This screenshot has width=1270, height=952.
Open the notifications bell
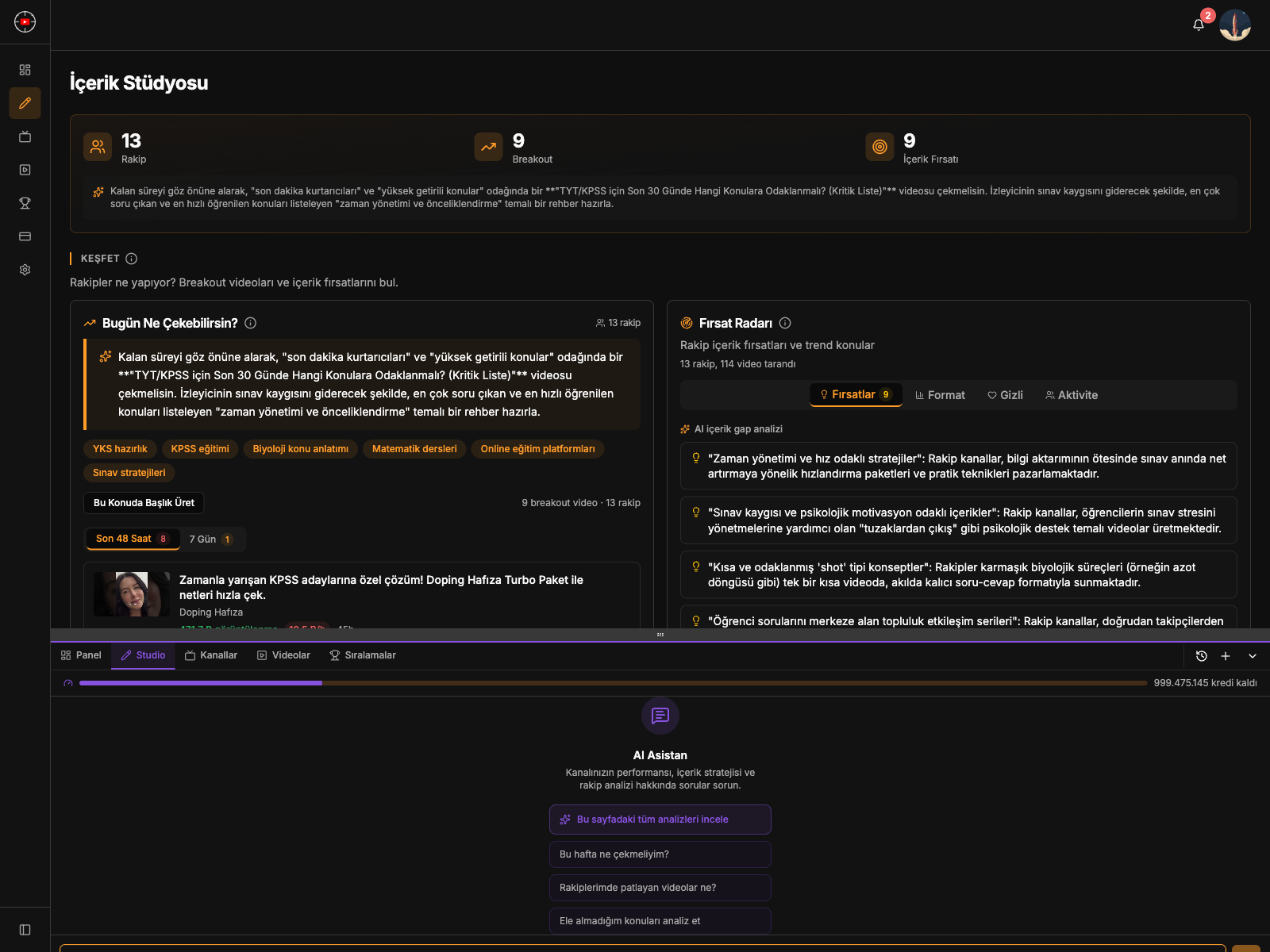pos(1199,25)
